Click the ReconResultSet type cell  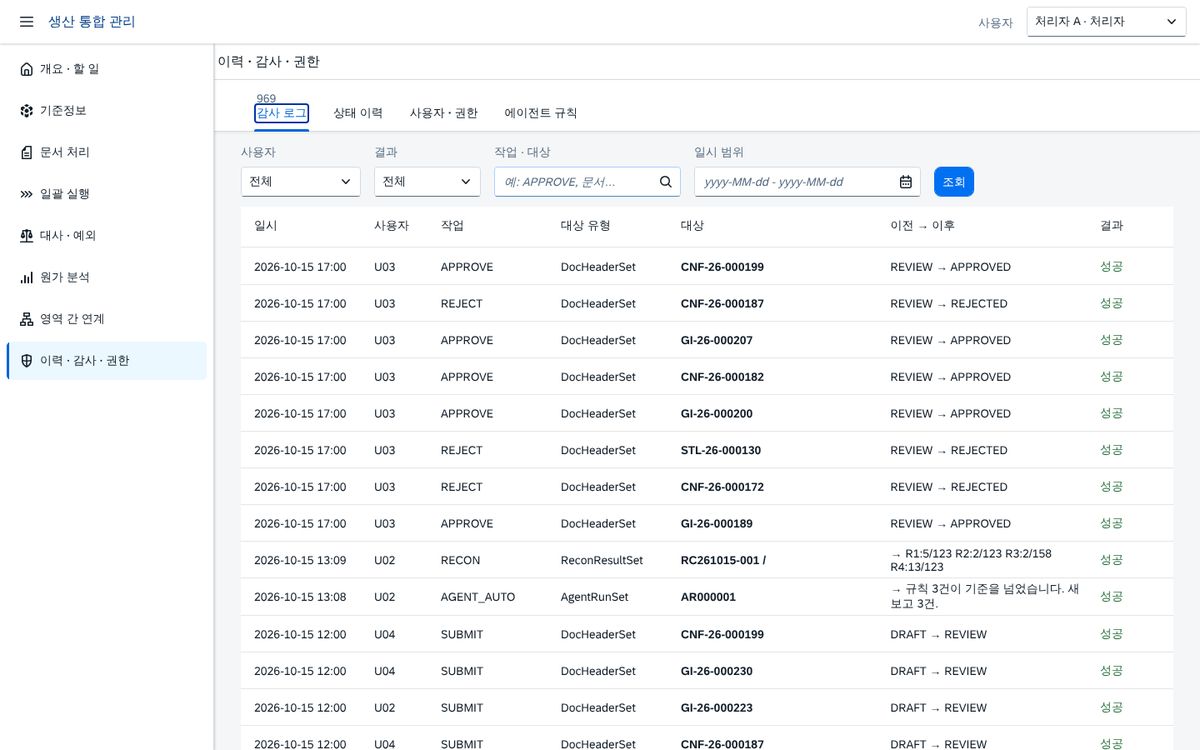click(602, 561)
